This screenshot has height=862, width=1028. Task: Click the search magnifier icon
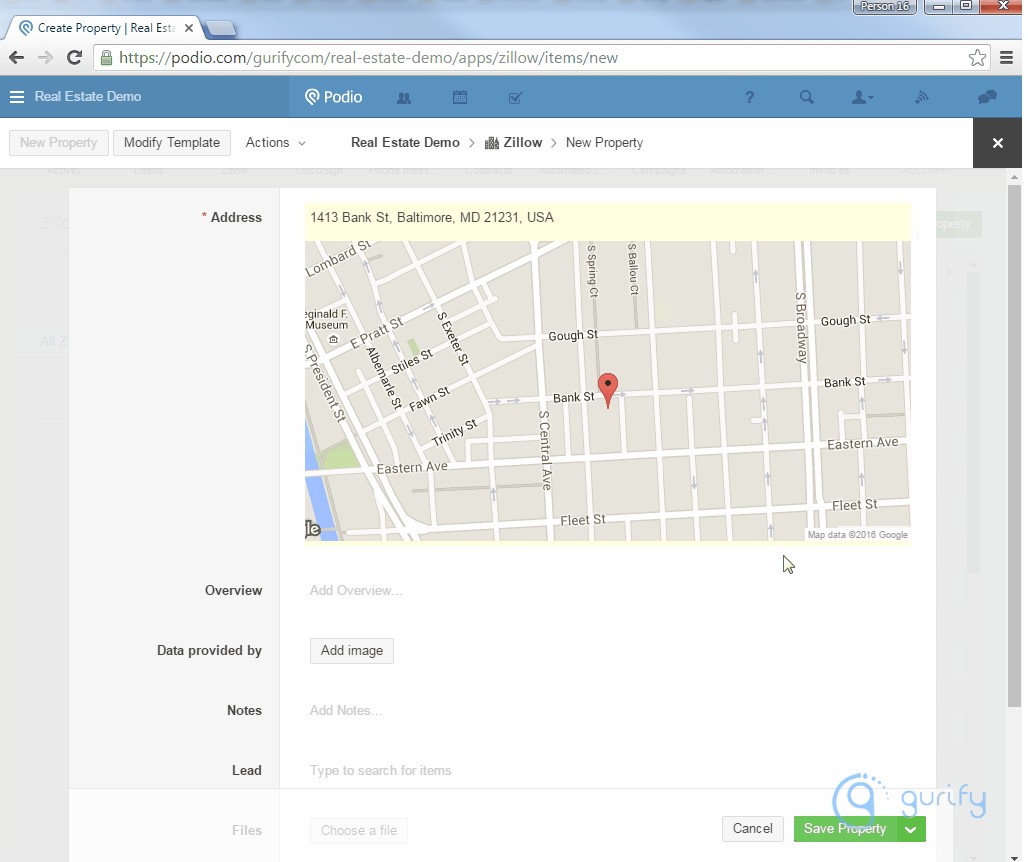806,98
